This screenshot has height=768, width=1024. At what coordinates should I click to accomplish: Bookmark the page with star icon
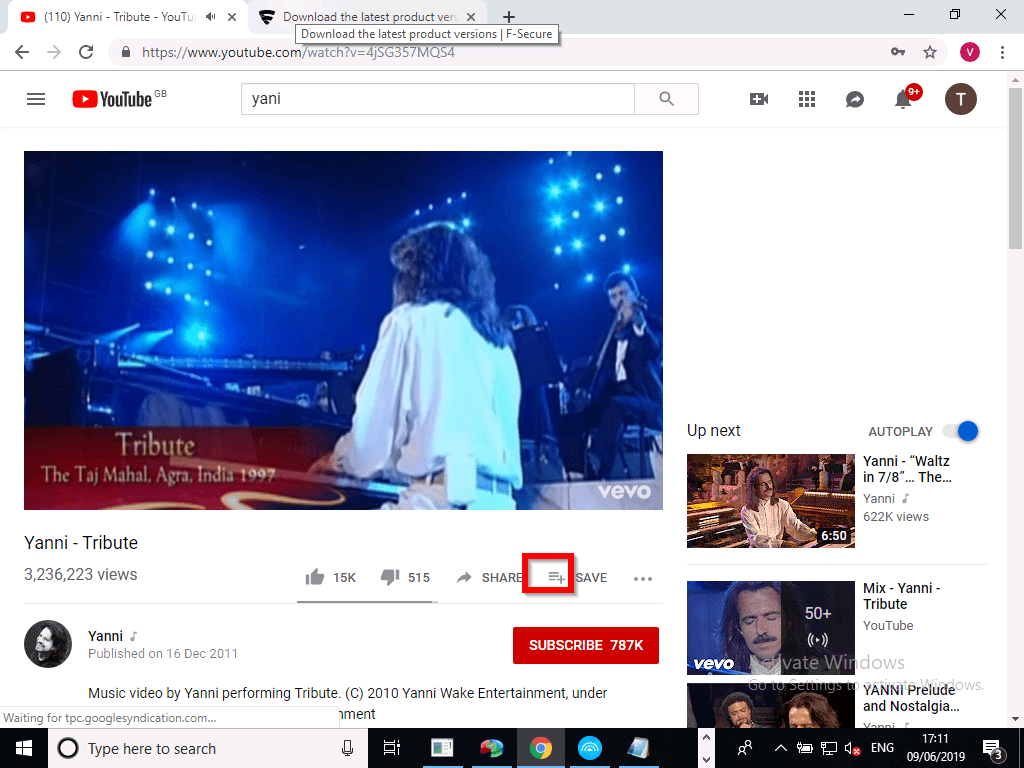[930, 52]
